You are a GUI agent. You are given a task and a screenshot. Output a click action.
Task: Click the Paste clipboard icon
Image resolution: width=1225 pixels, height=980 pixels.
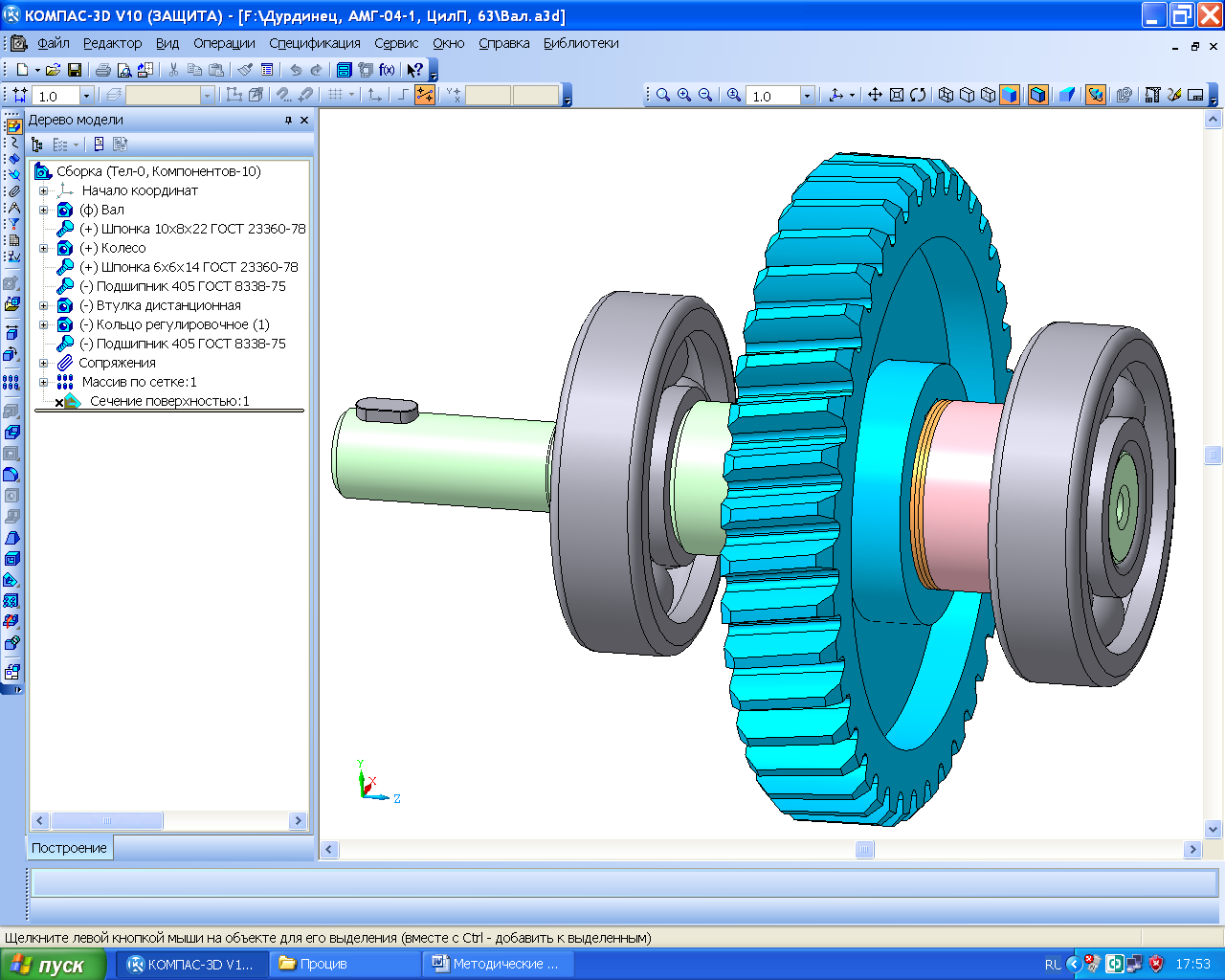tap(216, 70)
